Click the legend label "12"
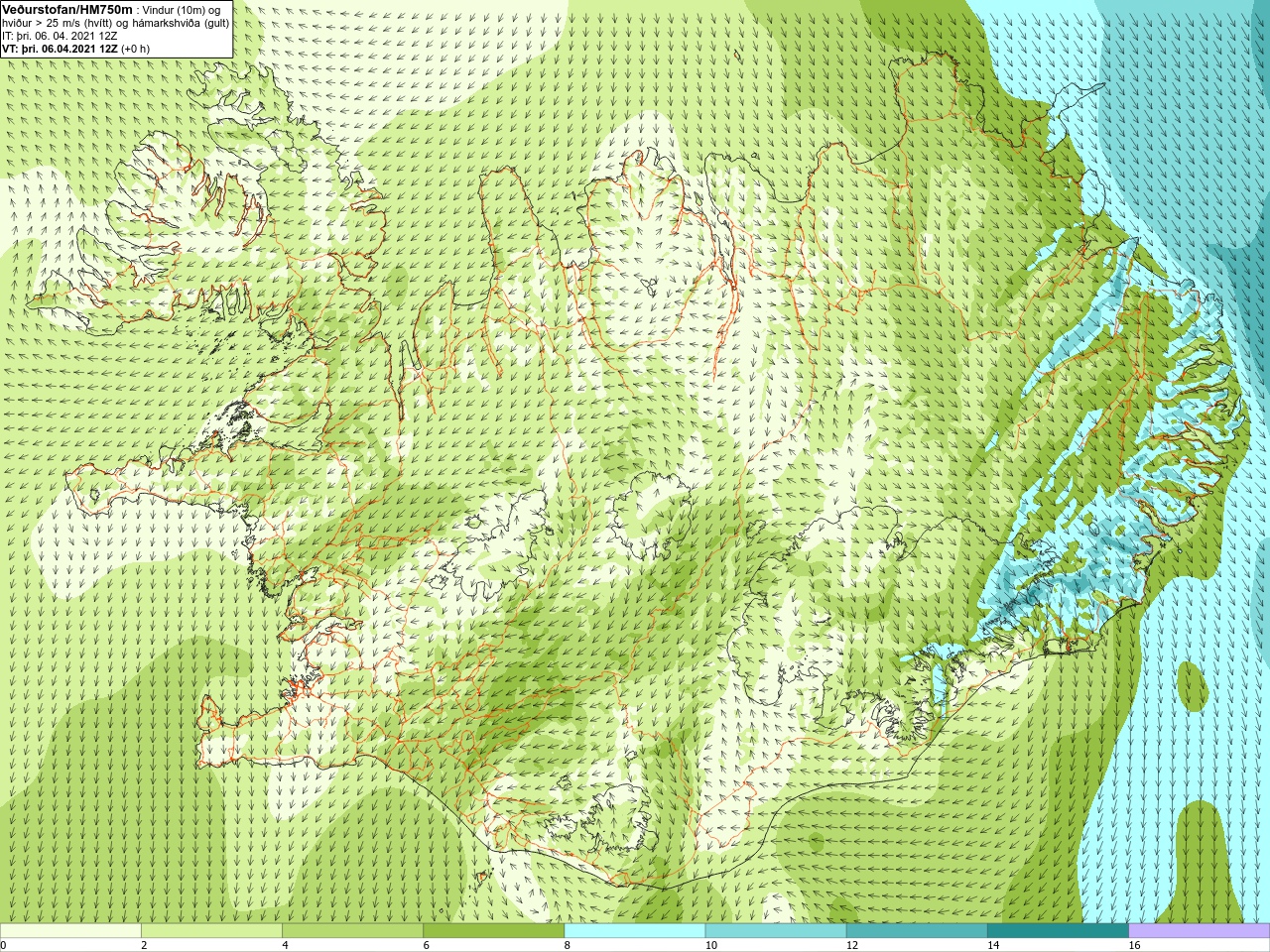1270x952 pixels. coord(851,945)
